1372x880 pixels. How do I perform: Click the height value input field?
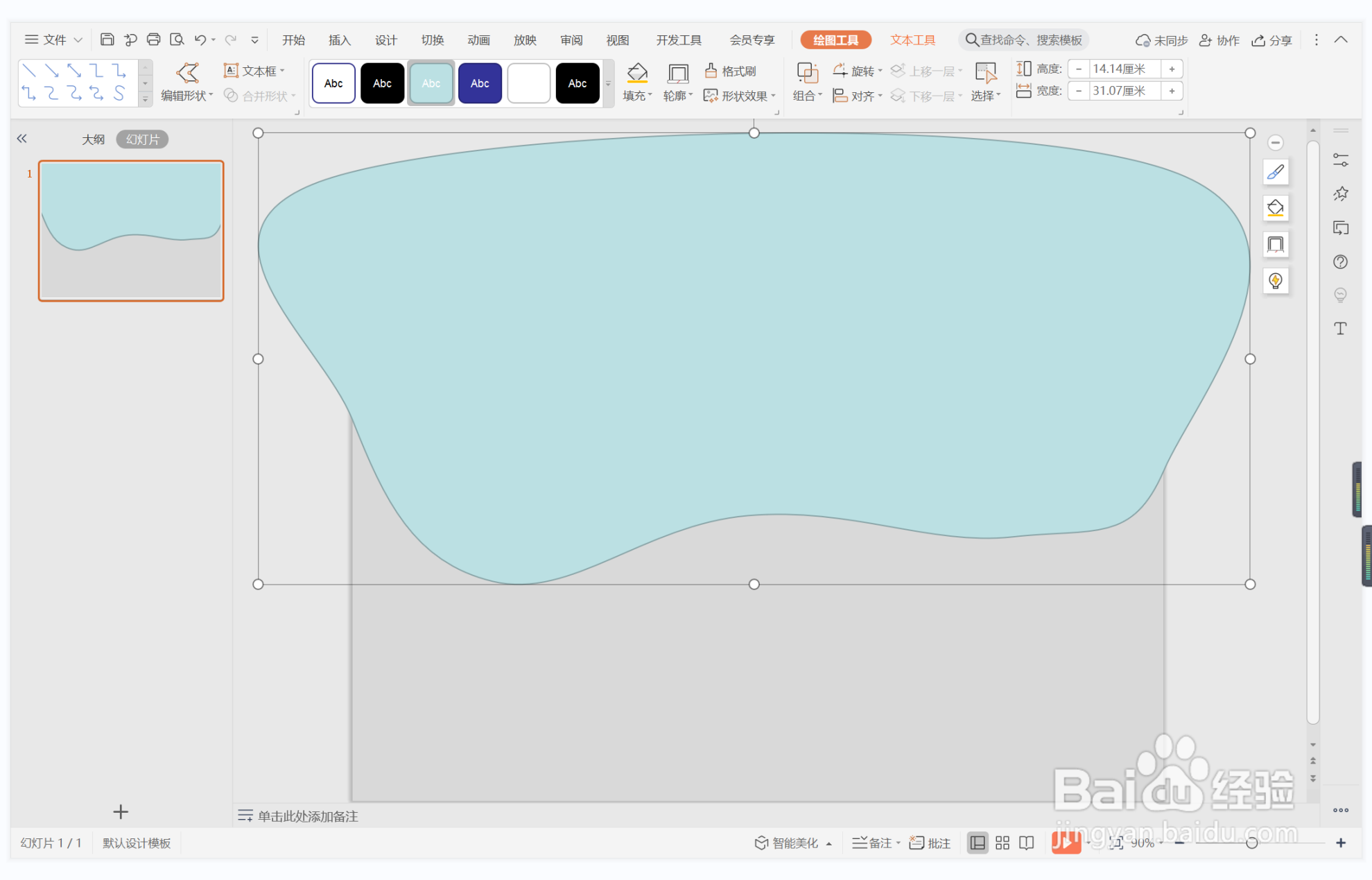tap(1123, 69)
